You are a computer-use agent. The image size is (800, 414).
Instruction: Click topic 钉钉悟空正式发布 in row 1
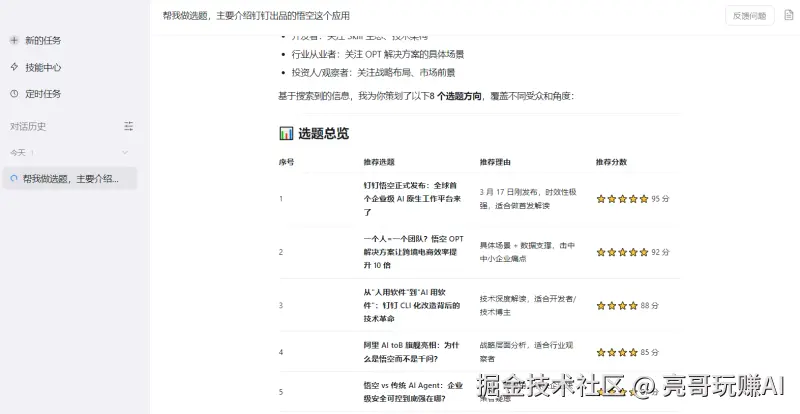click(412, 199)
